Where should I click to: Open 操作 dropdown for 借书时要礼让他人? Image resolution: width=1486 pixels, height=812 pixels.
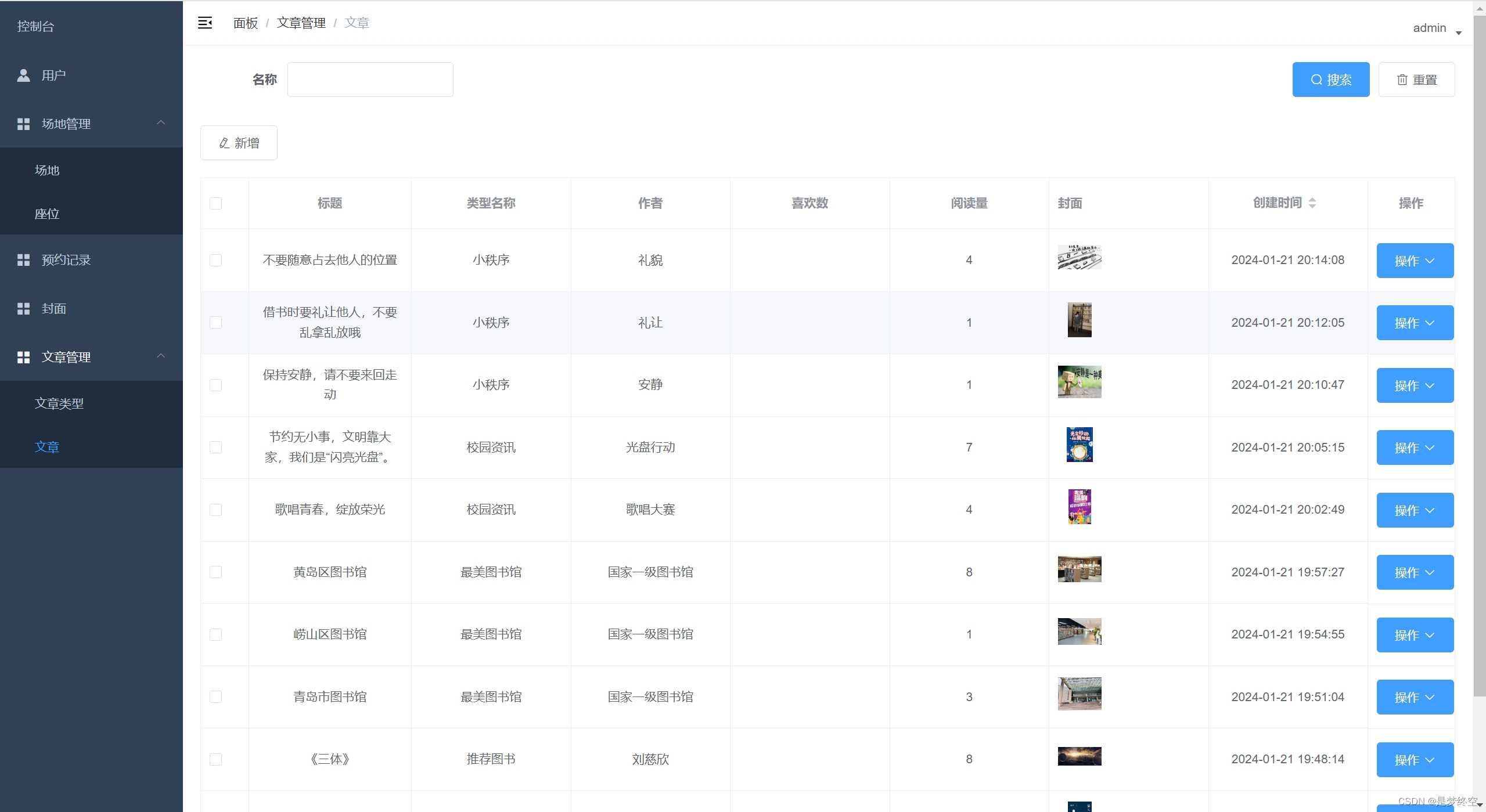1415,323
